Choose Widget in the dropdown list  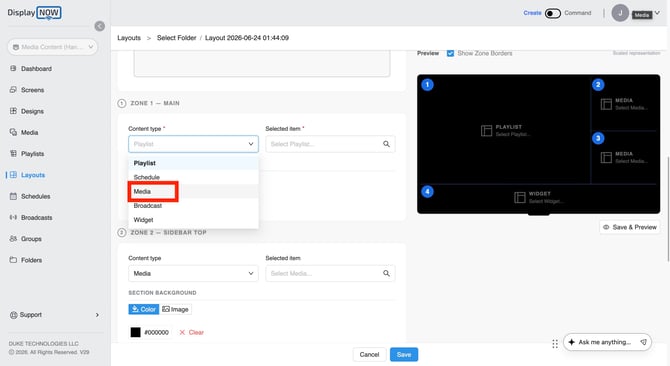click(x=194, y=220)
